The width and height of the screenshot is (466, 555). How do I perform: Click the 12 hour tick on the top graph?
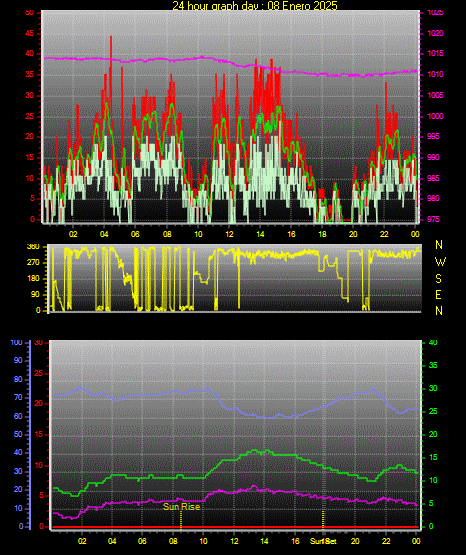(x=229, y=234)
